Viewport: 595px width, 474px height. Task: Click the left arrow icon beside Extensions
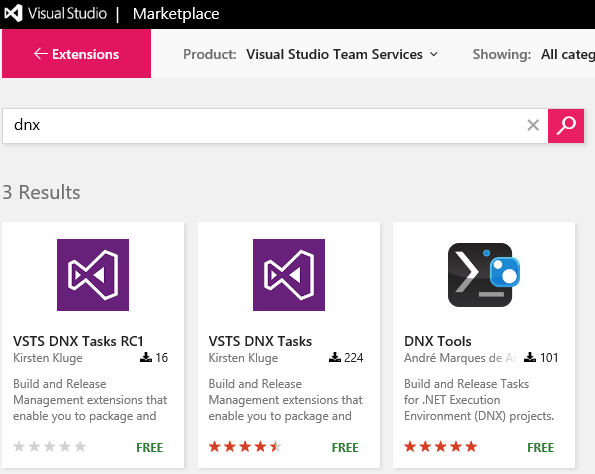tap(41, 54)
